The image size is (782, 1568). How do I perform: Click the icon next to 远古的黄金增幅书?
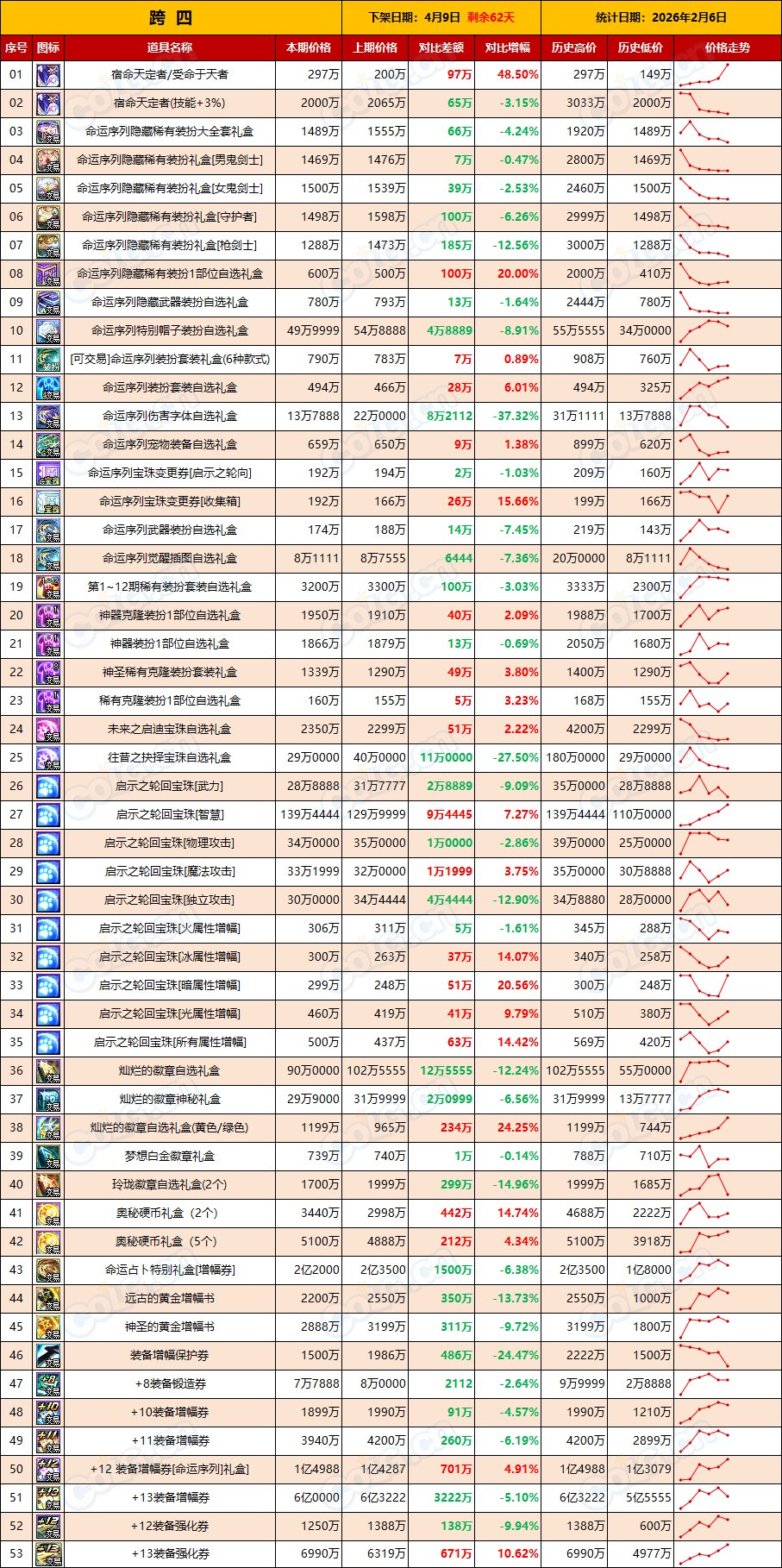click(x=48, y=1298)
